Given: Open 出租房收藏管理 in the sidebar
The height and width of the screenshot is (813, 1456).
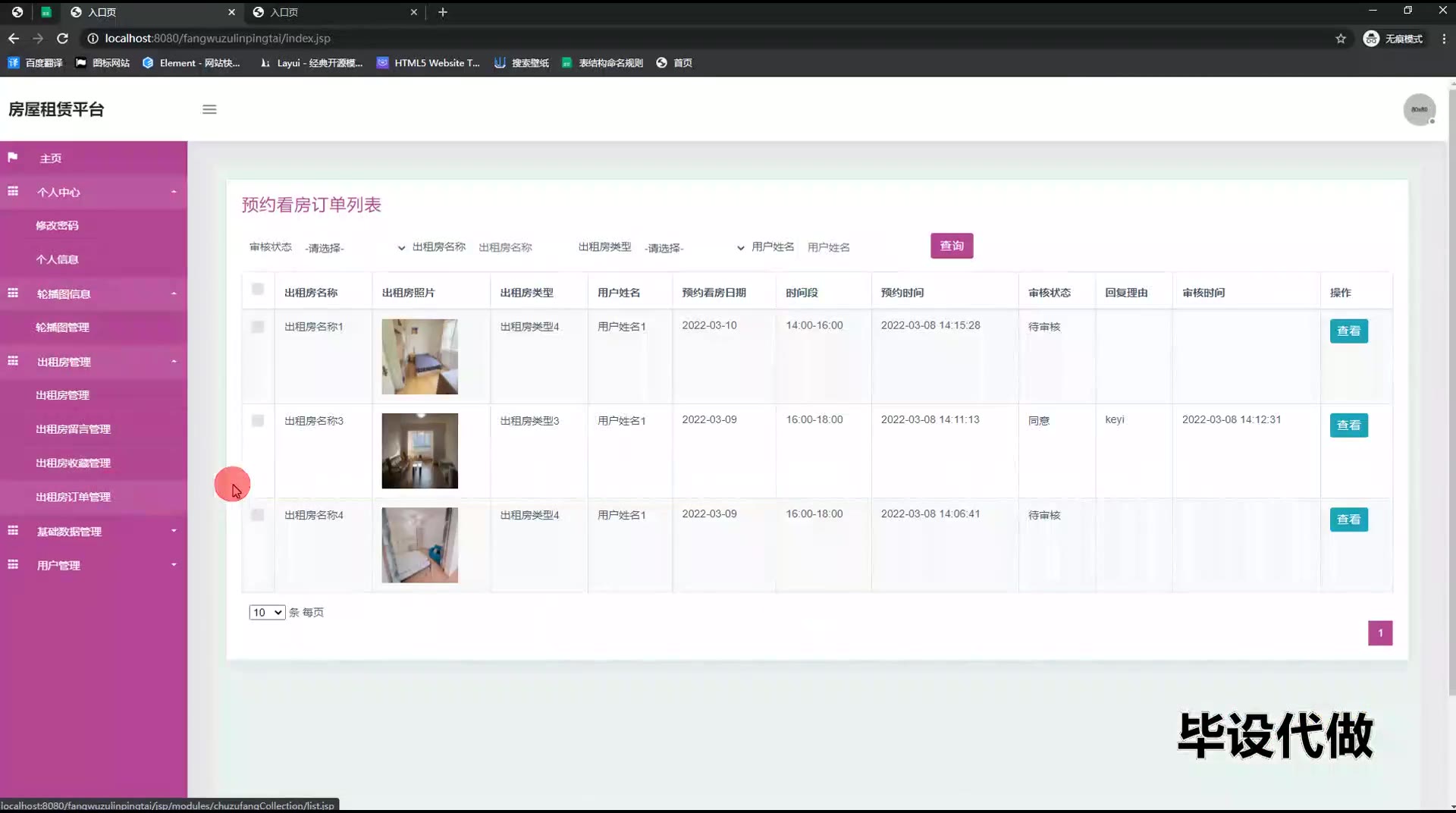Looking at the screenshot, I should (74, 463).
